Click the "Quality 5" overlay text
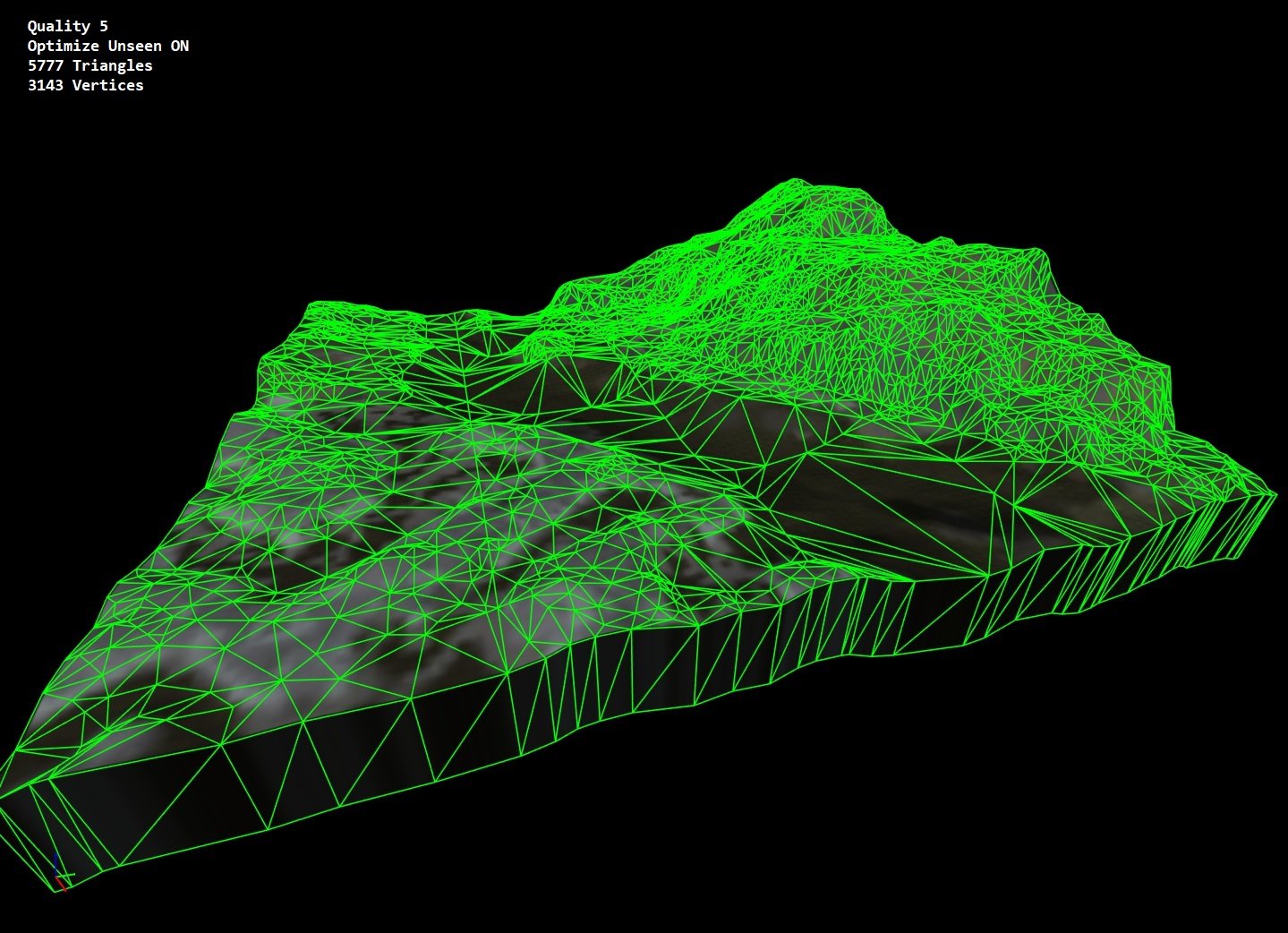This screenshot has height=933, width=1288. (x=68, y=26)
